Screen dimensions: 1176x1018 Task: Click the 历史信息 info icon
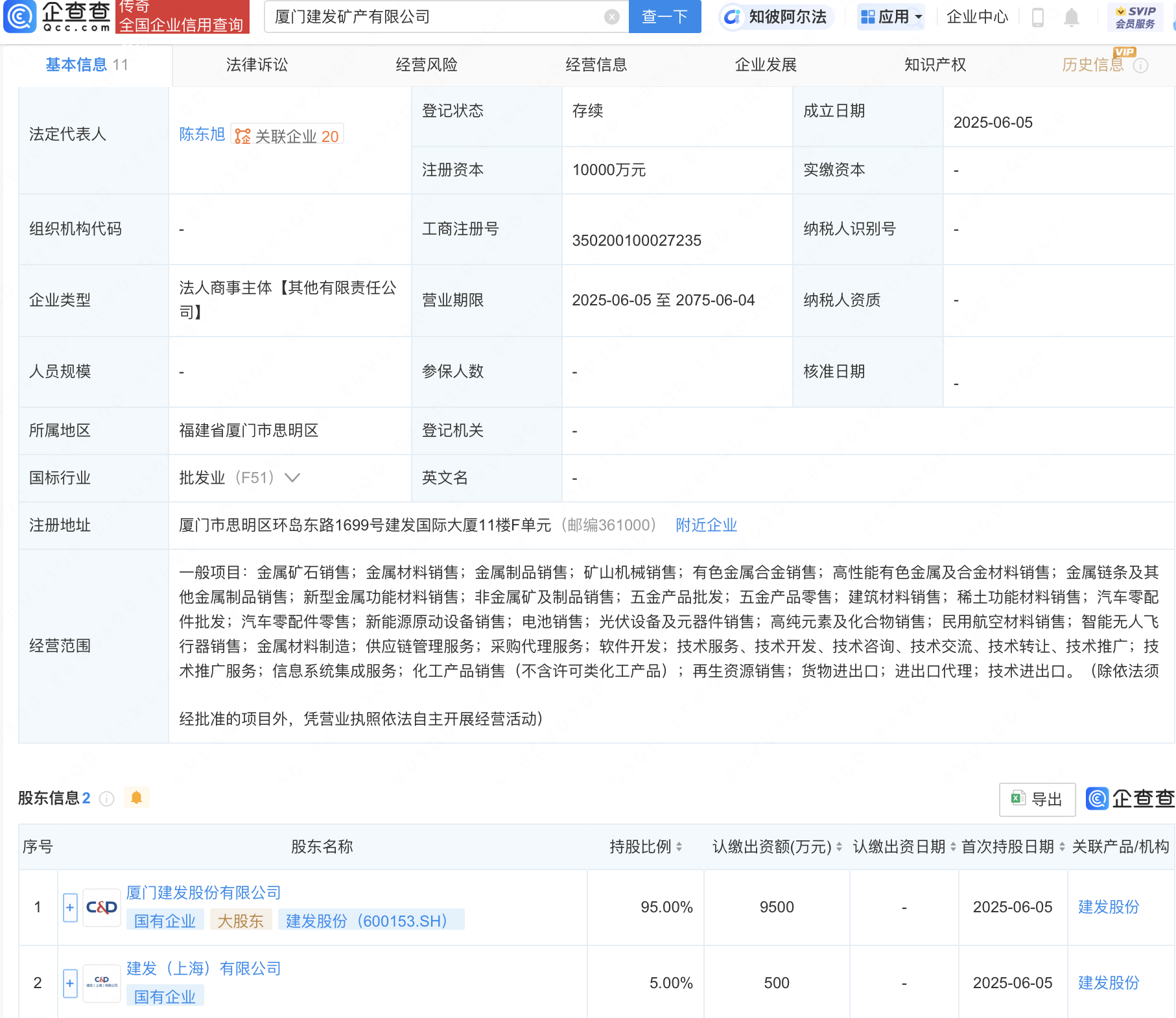pos(1140,65)
